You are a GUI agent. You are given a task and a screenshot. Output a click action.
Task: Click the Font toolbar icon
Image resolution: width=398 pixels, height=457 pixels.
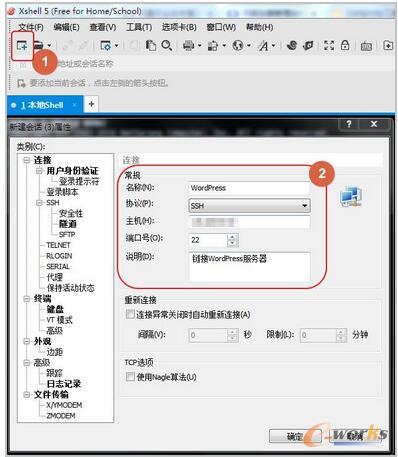[x=263, y=46]
